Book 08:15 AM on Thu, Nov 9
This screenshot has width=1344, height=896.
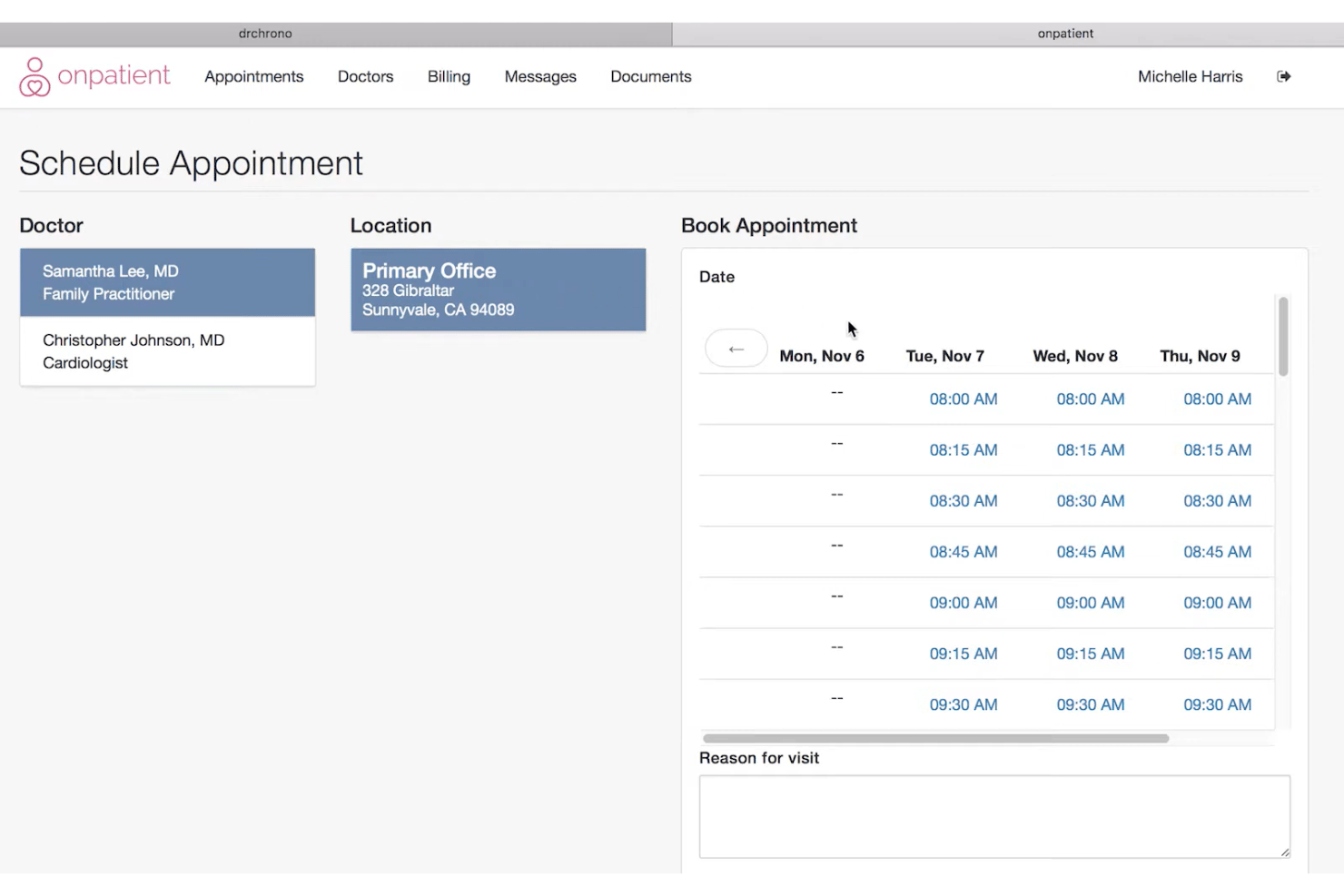coord(1218,450)
